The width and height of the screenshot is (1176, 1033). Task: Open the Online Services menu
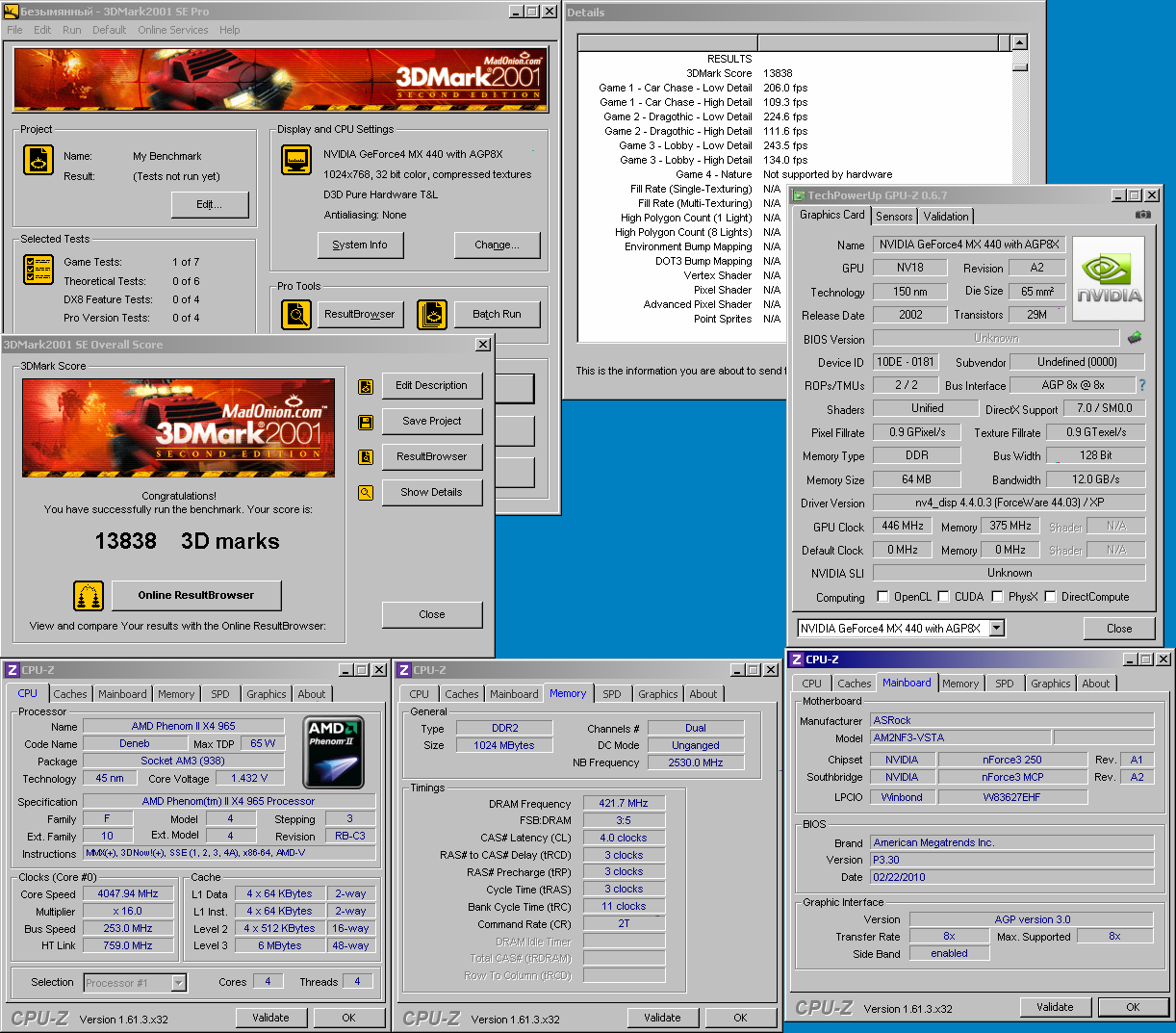(173, 30)
